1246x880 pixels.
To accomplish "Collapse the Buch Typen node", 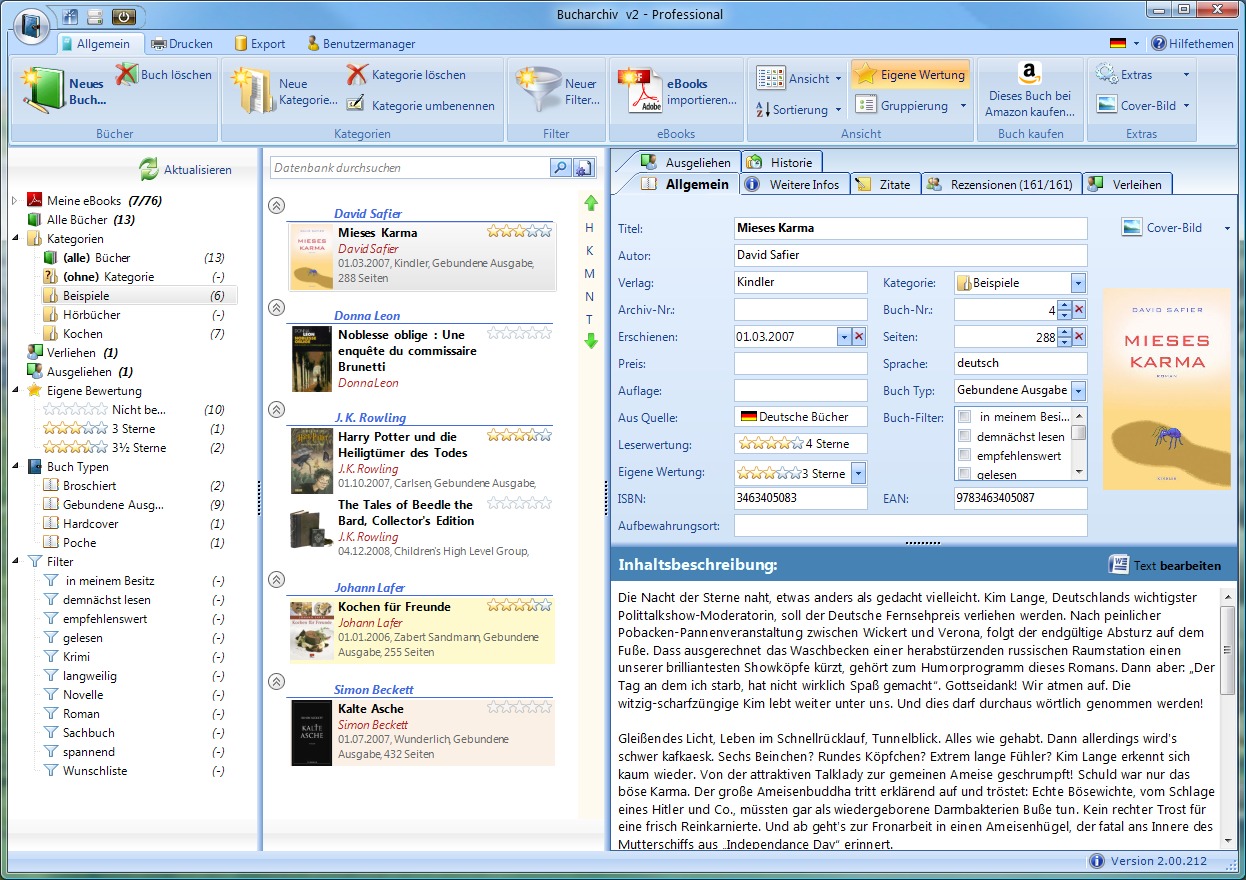I will coord(14,467).
